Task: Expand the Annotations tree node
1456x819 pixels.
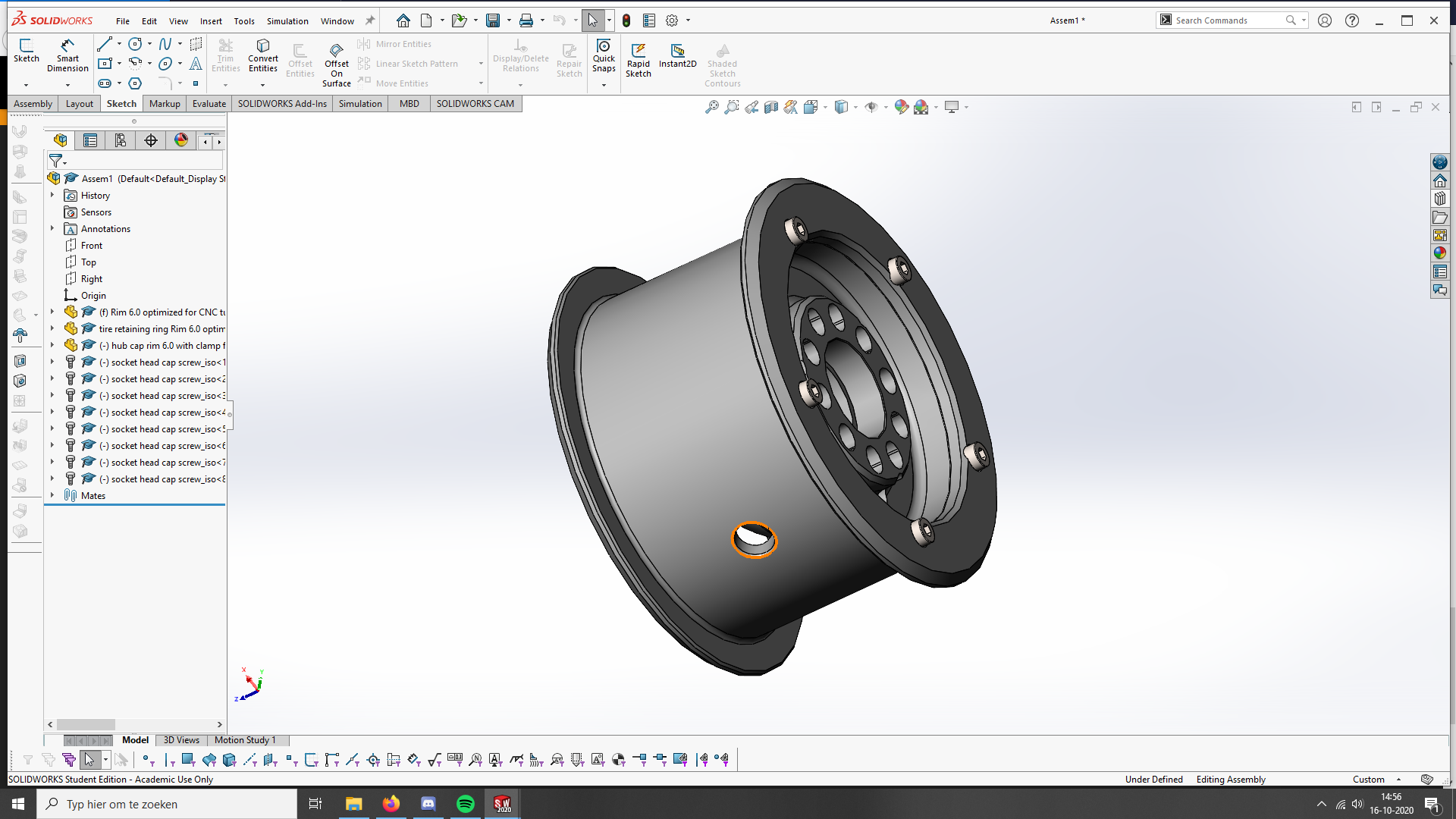Action: pyautogui.click(x=52, y=229)
